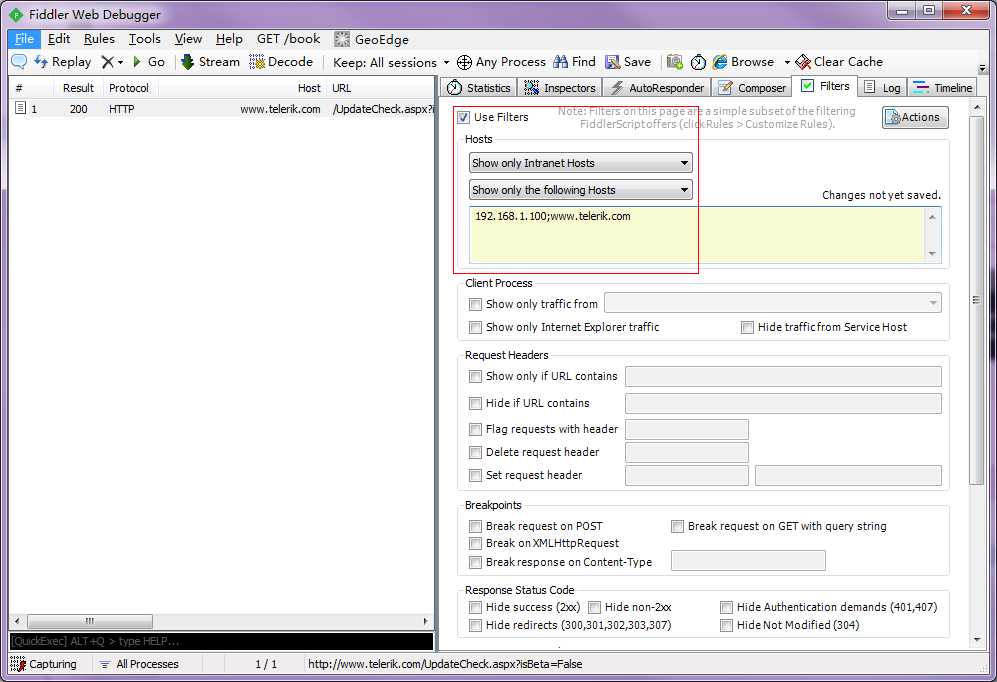This screenshot has width=997, height=682.
Task: Switch to the Composer tab
Action: point(752,88)
